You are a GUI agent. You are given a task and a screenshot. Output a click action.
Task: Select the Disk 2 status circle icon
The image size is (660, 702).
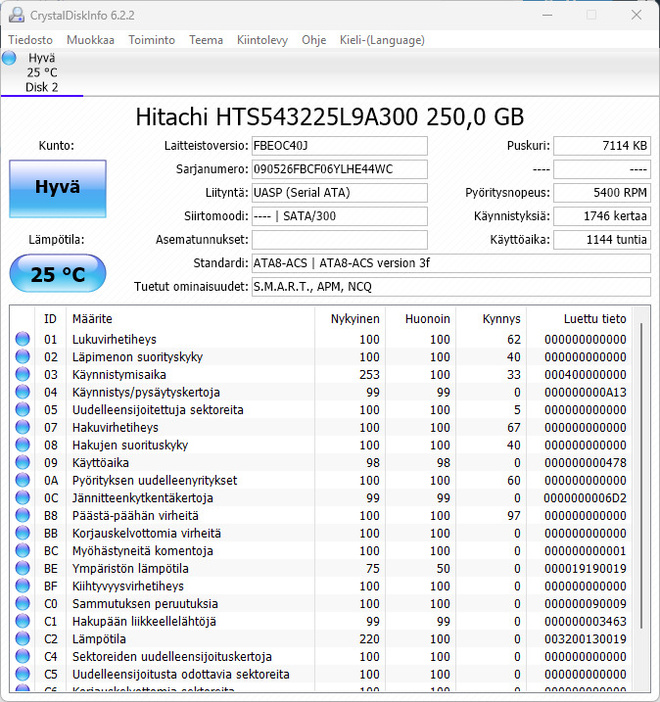[9, 58]
